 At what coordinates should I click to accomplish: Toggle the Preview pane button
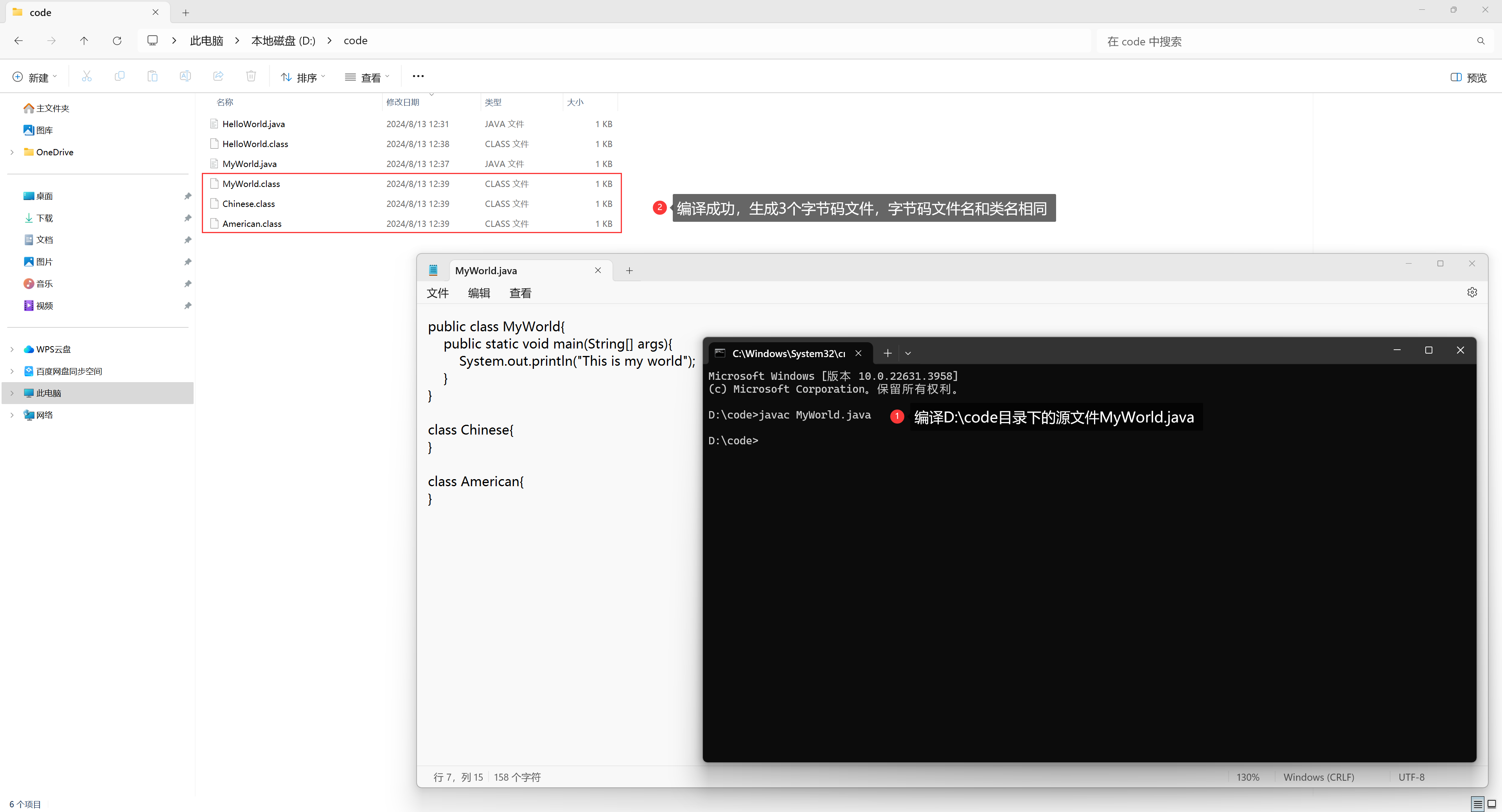click(x=1468, y=77)
